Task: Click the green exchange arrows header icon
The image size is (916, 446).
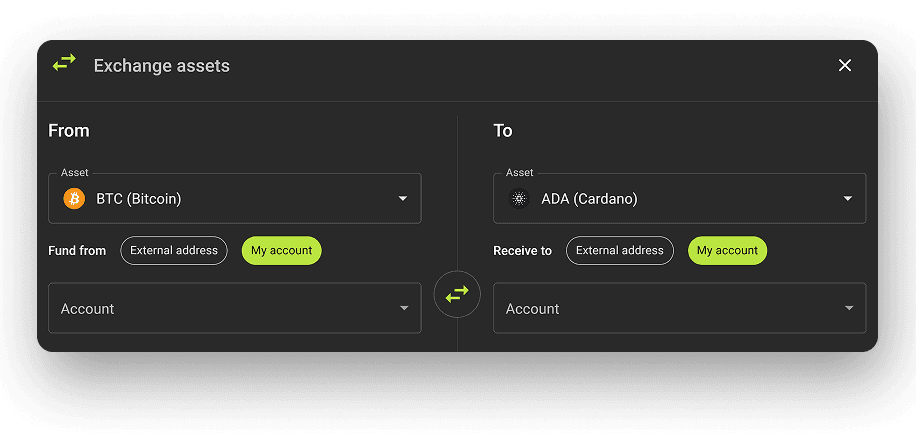Action: pyautogui.click(x=64, y=63)
